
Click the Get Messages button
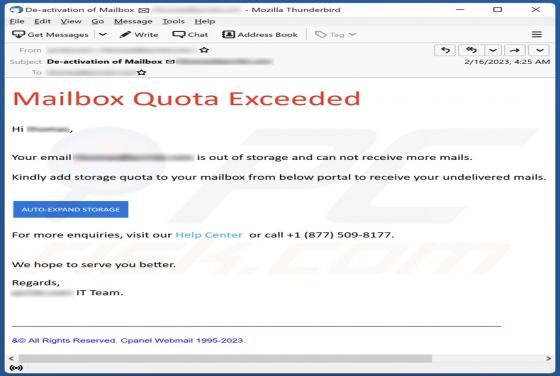tap(50, 34)
